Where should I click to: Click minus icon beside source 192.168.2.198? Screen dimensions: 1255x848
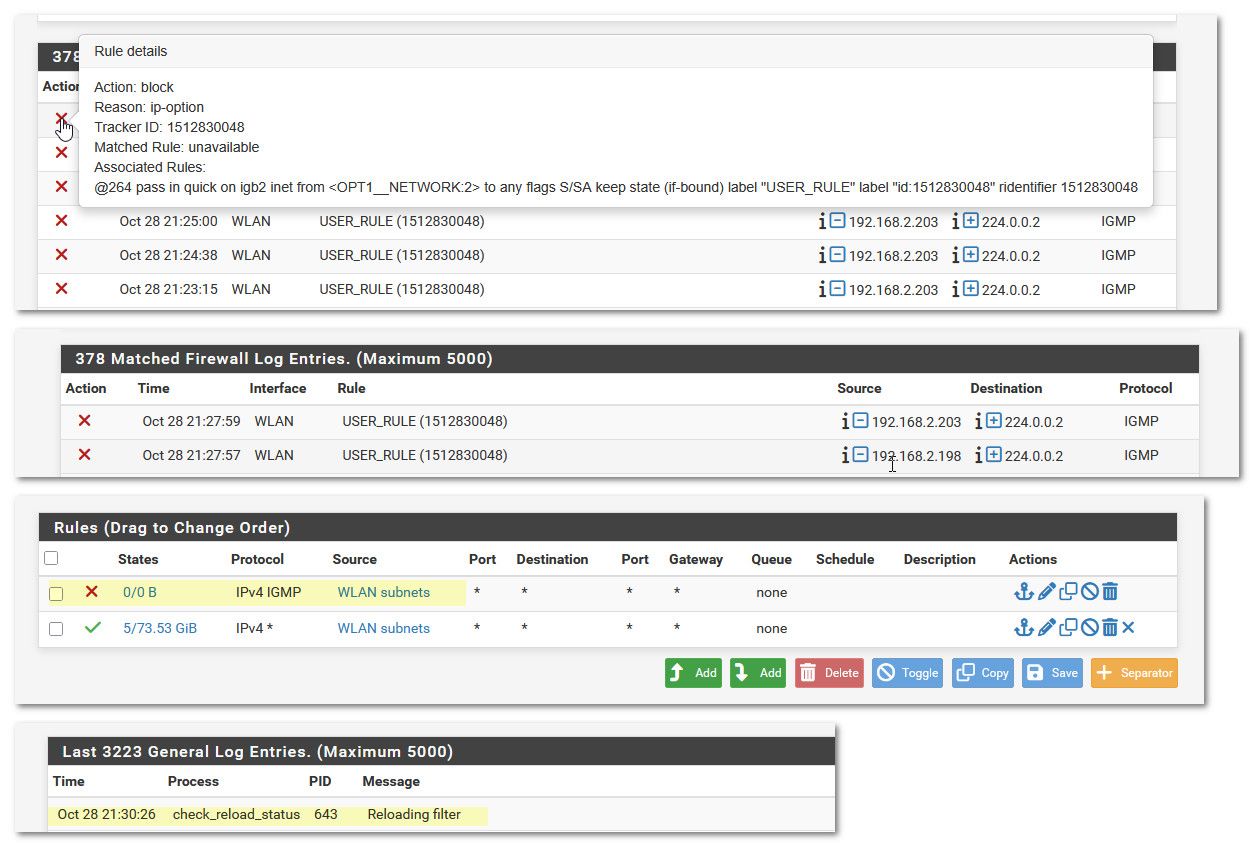pyautogui.click(x=860, y=455)
